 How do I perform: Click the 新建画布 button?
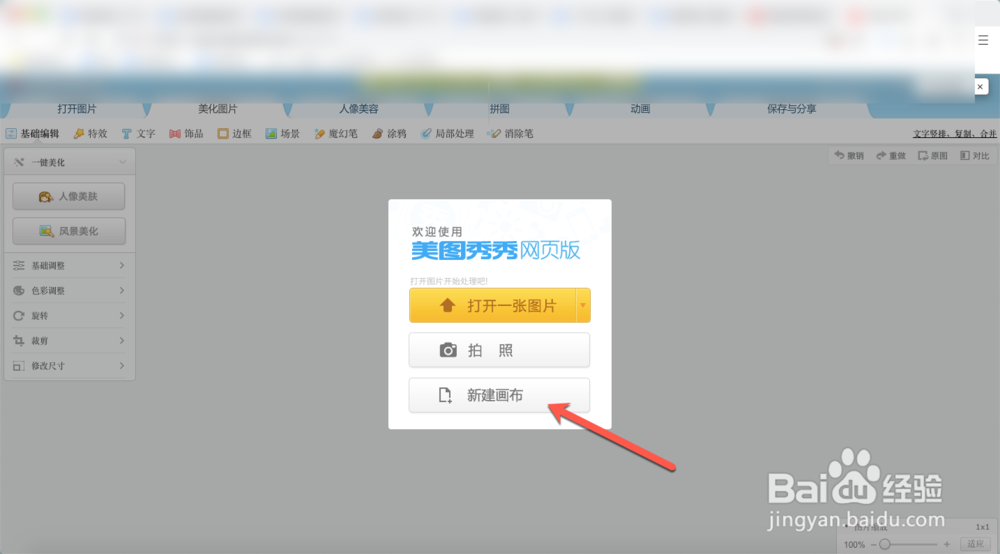coord(499,395)
